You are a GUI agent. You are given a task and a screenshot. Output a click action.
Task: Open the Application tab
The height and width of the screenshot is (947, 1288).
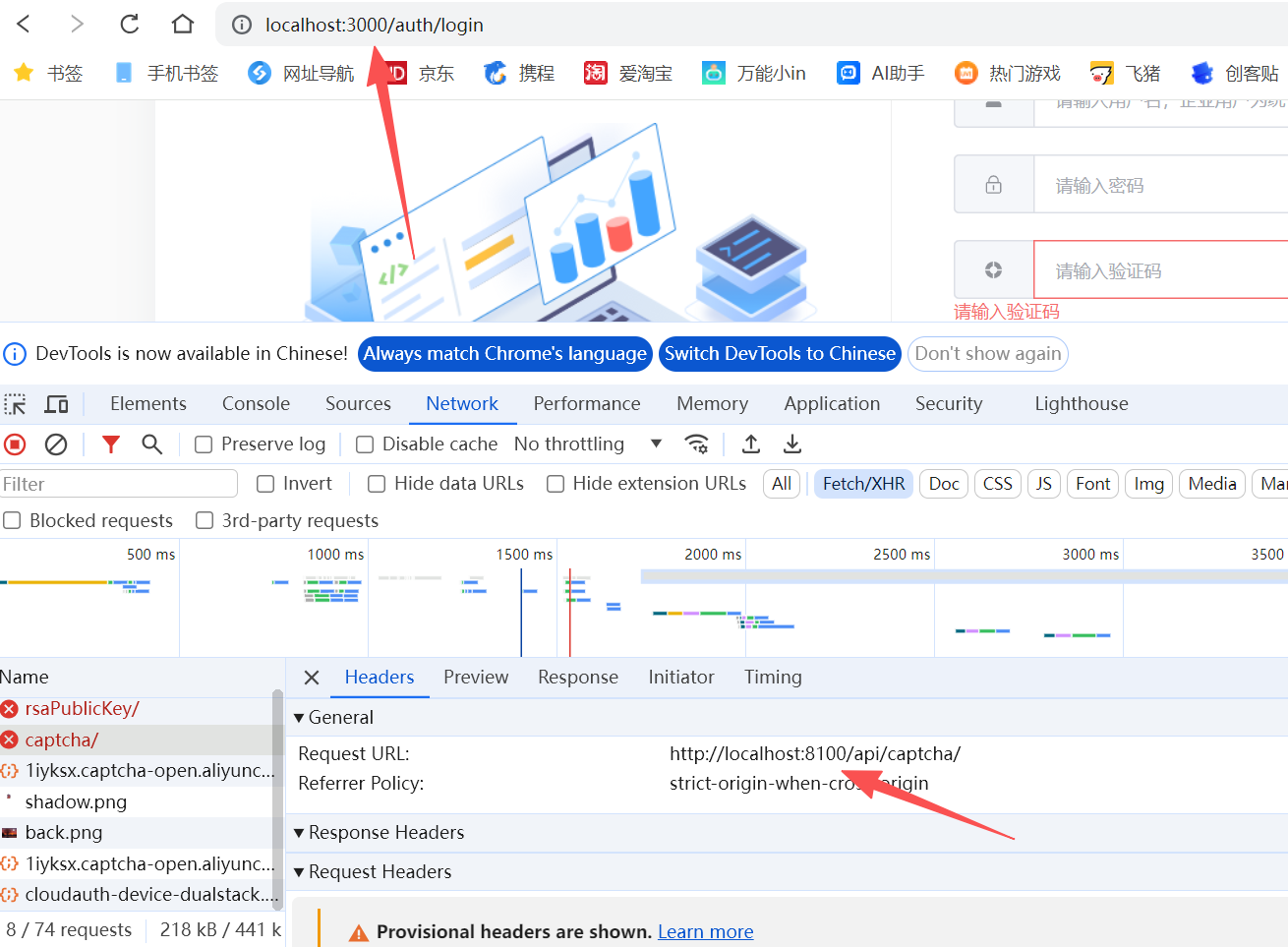pyautogui.click(x=832, y=404)
